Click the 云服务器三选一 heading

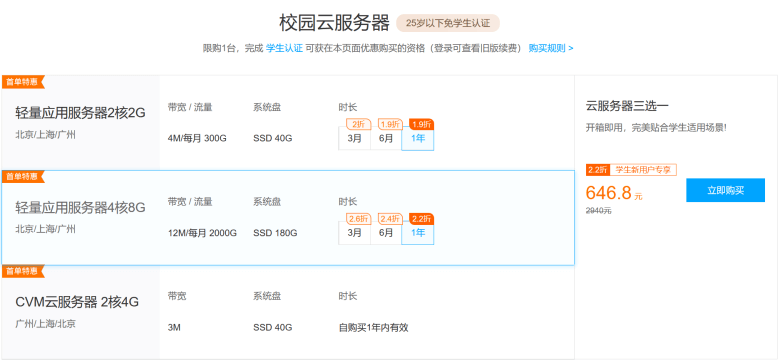[627, 106]
